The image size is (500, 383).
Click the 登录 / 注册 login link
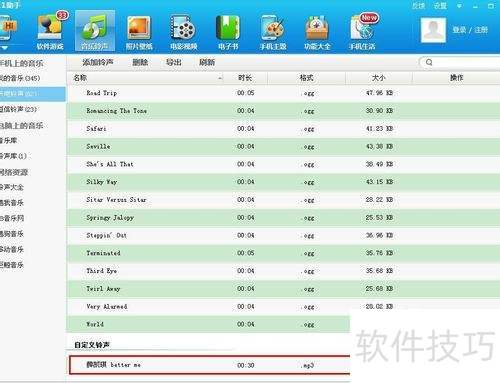[470, 30]
